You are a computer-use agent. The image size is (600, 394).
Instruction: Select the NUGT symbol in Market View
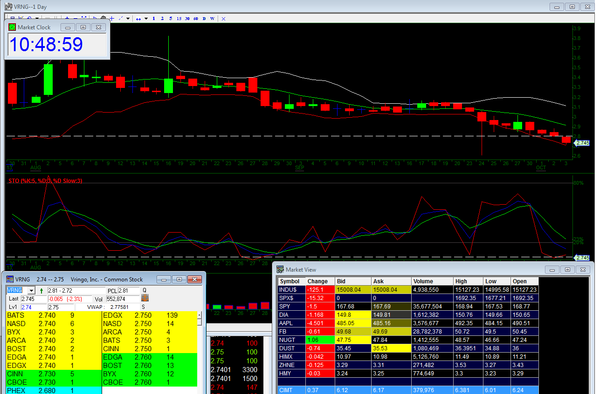click(x=292, y=340)
